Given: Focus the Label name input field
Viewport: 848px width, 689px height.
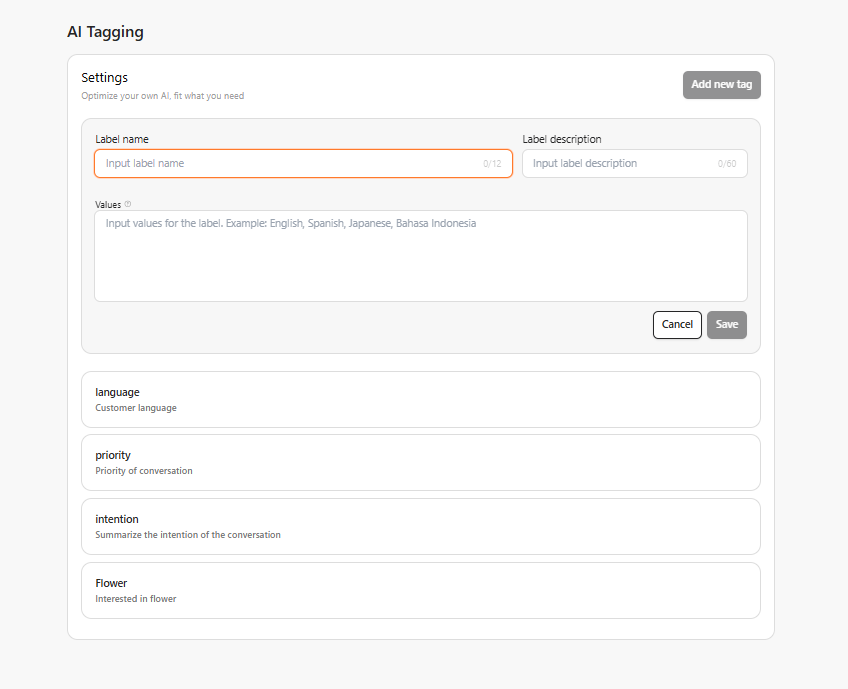Looking at the screenshot, I should coord(290,163).
